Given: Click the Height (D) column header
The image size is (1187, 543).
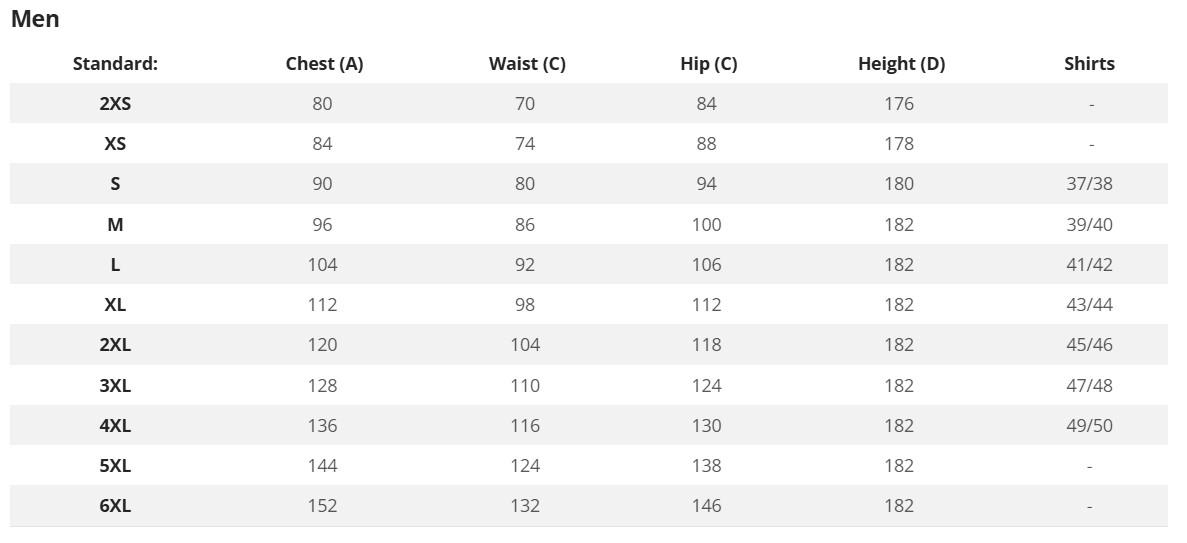Looking at the screenshot, I should tap(901, 64).
